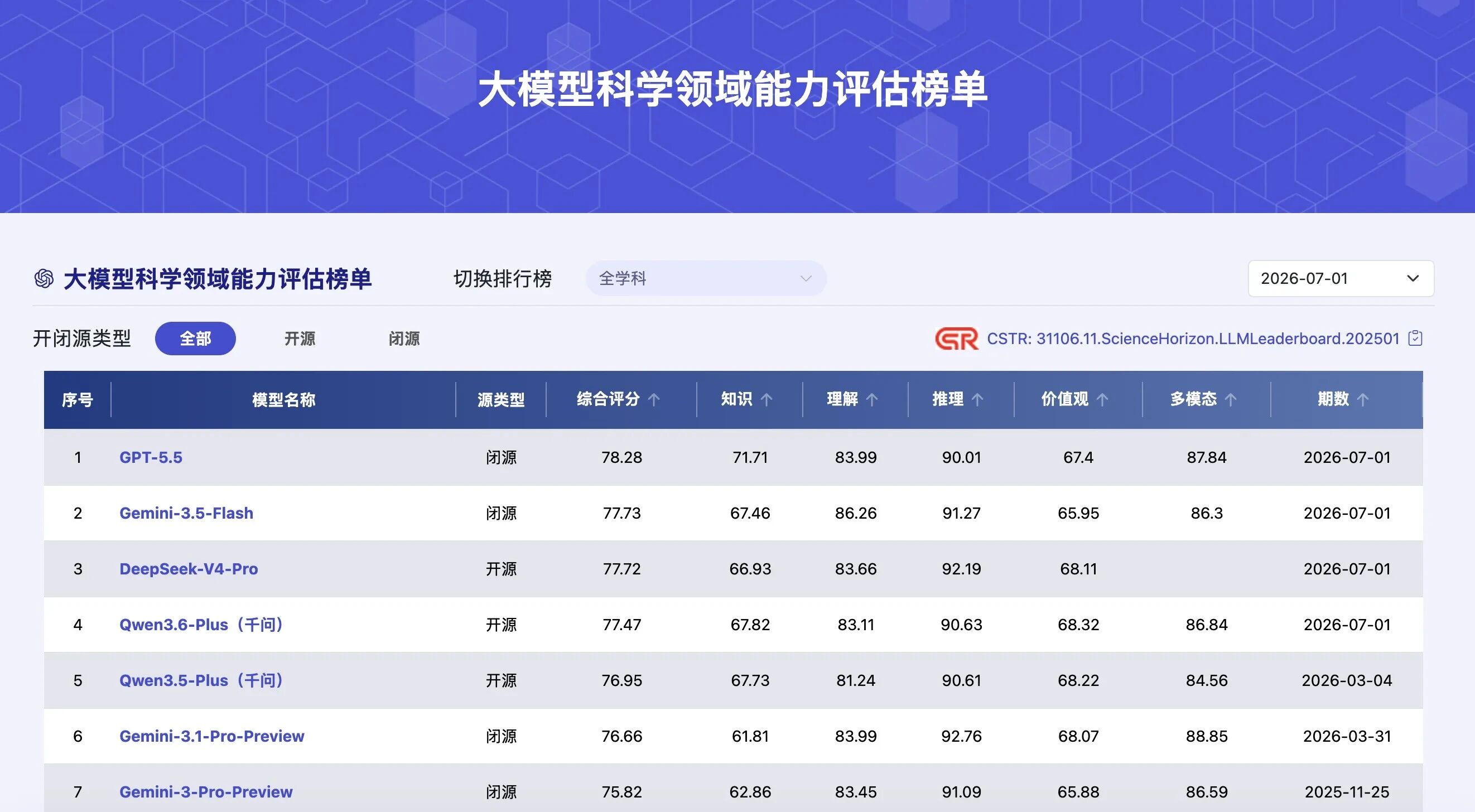Click the 76.95 overall score for Qwen3.5-Plus
The width and height of the screenshot is (1475, 812).
622,680
